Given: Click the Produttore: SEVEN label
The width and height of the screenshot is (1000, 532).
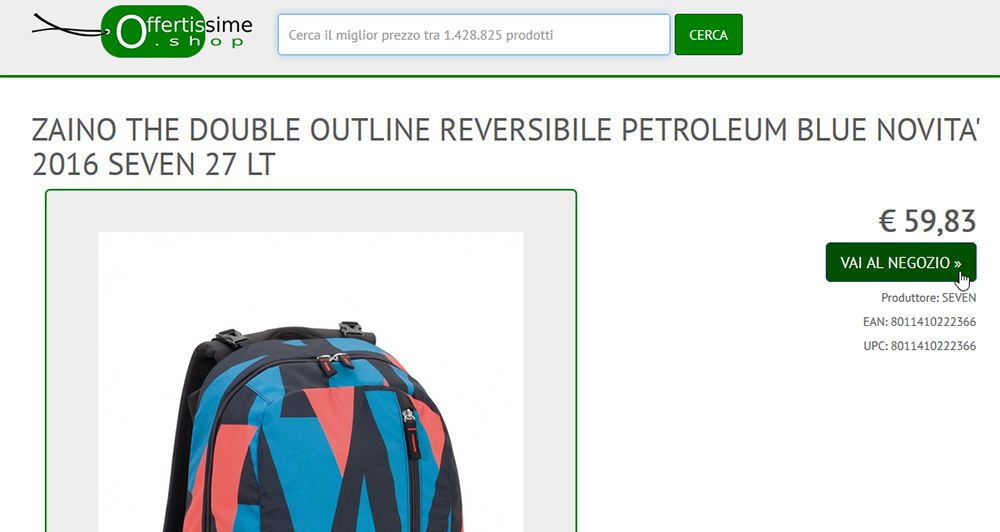Looking at the screenshot, I should (x=929, y=297).
